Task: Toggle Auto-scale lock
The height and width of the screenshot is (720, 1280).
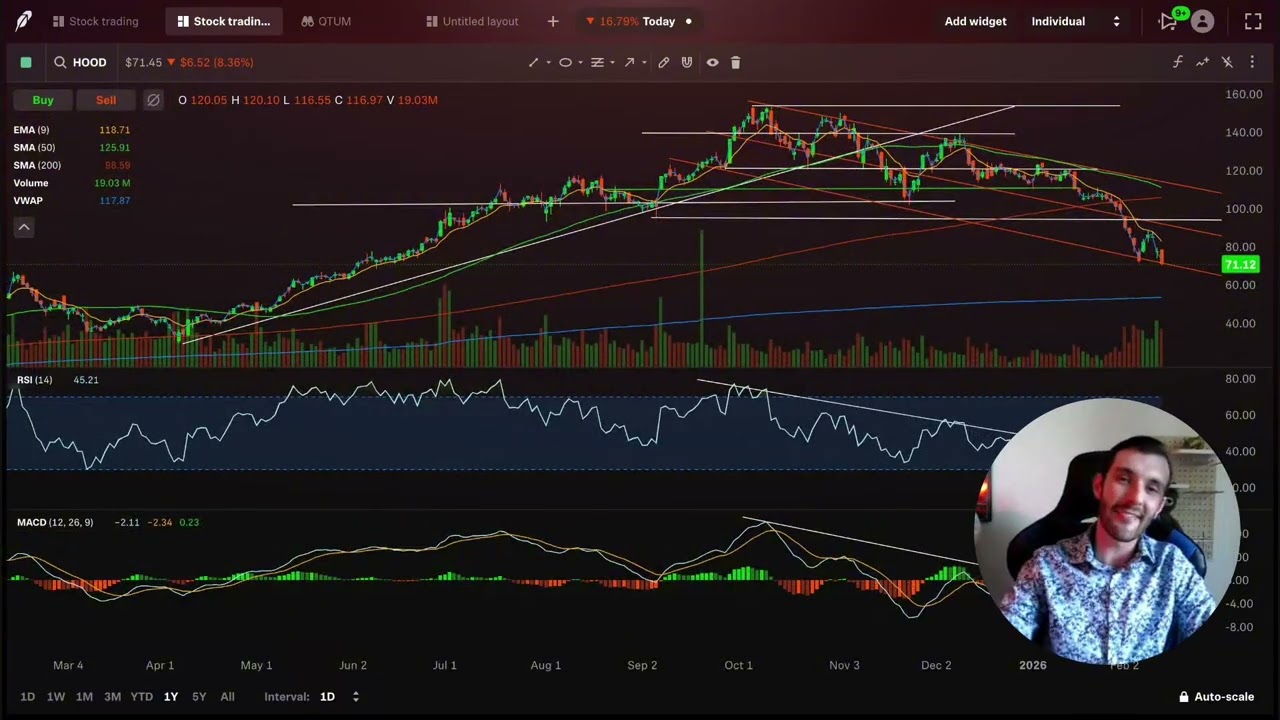Action: (1216, 696)
